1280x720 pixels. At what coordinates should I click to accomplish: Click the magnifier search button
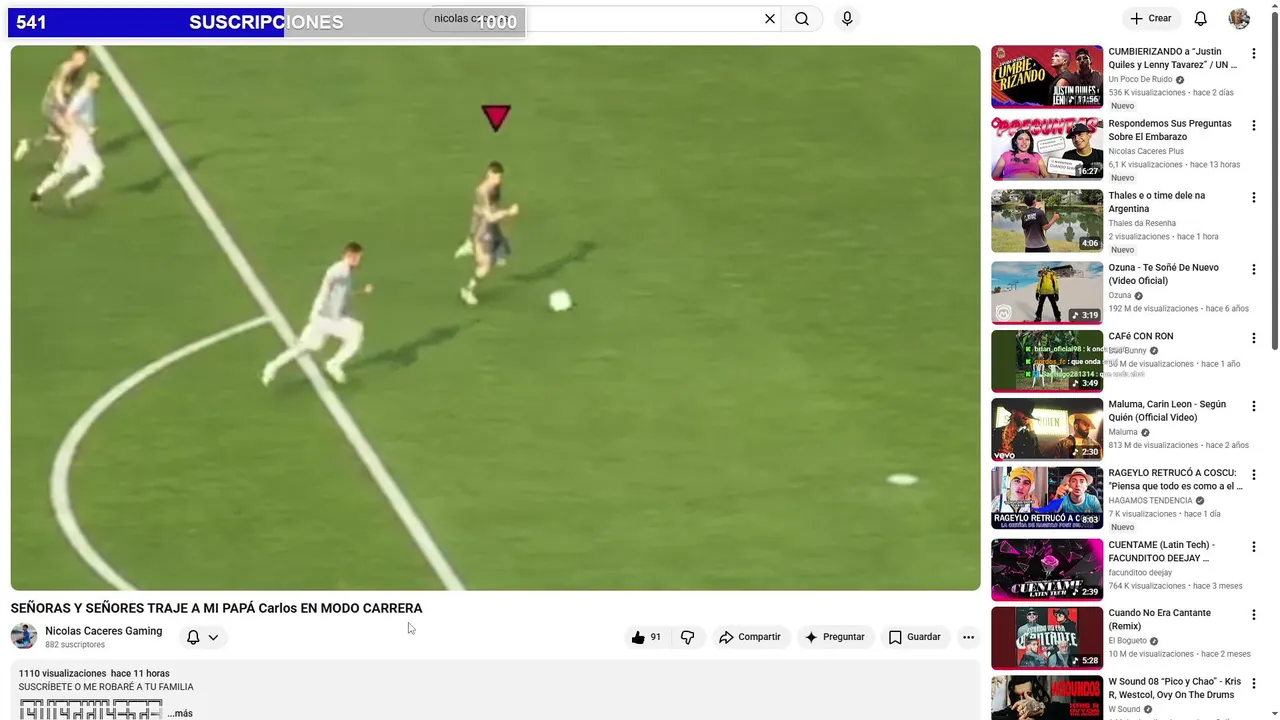coord(802,19)
